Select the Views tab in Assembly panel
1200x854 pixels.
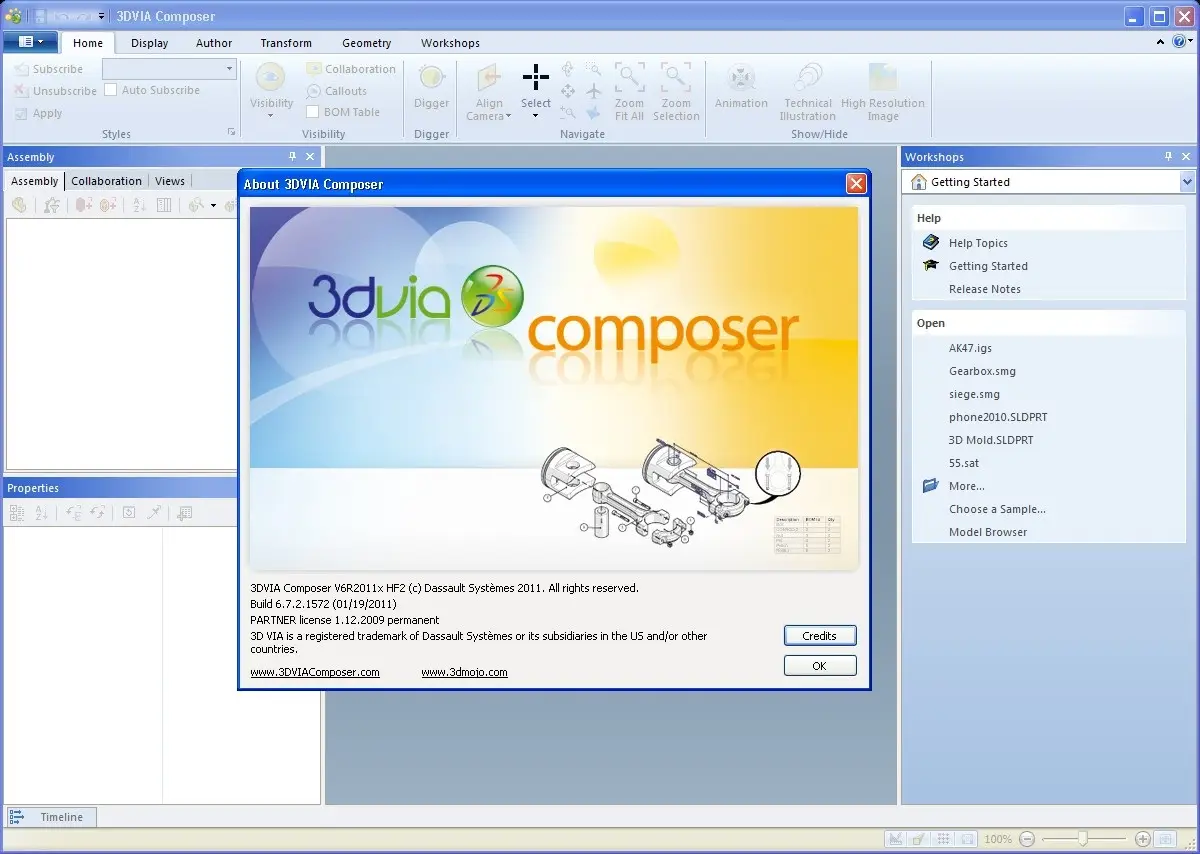170,181
